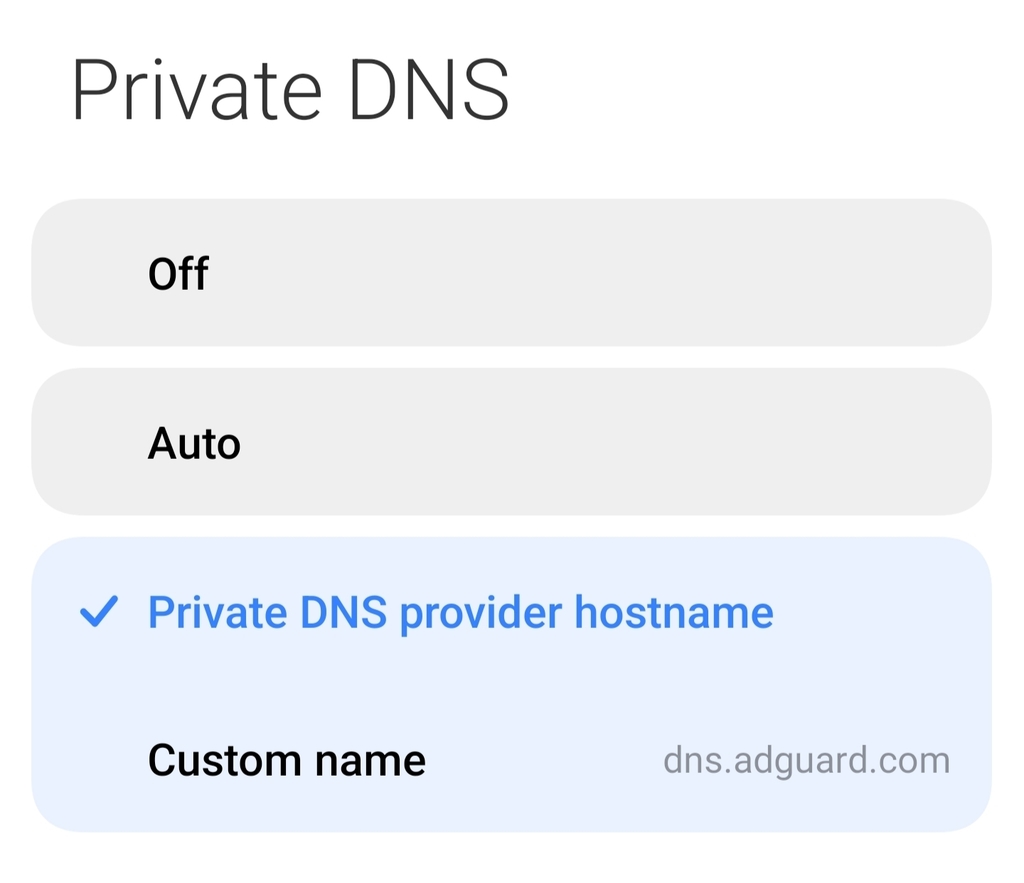The width and height of the screenshot is (1024, 883).
Task: Tap the checkmark beside provider hostname
Action: [99, 612]
